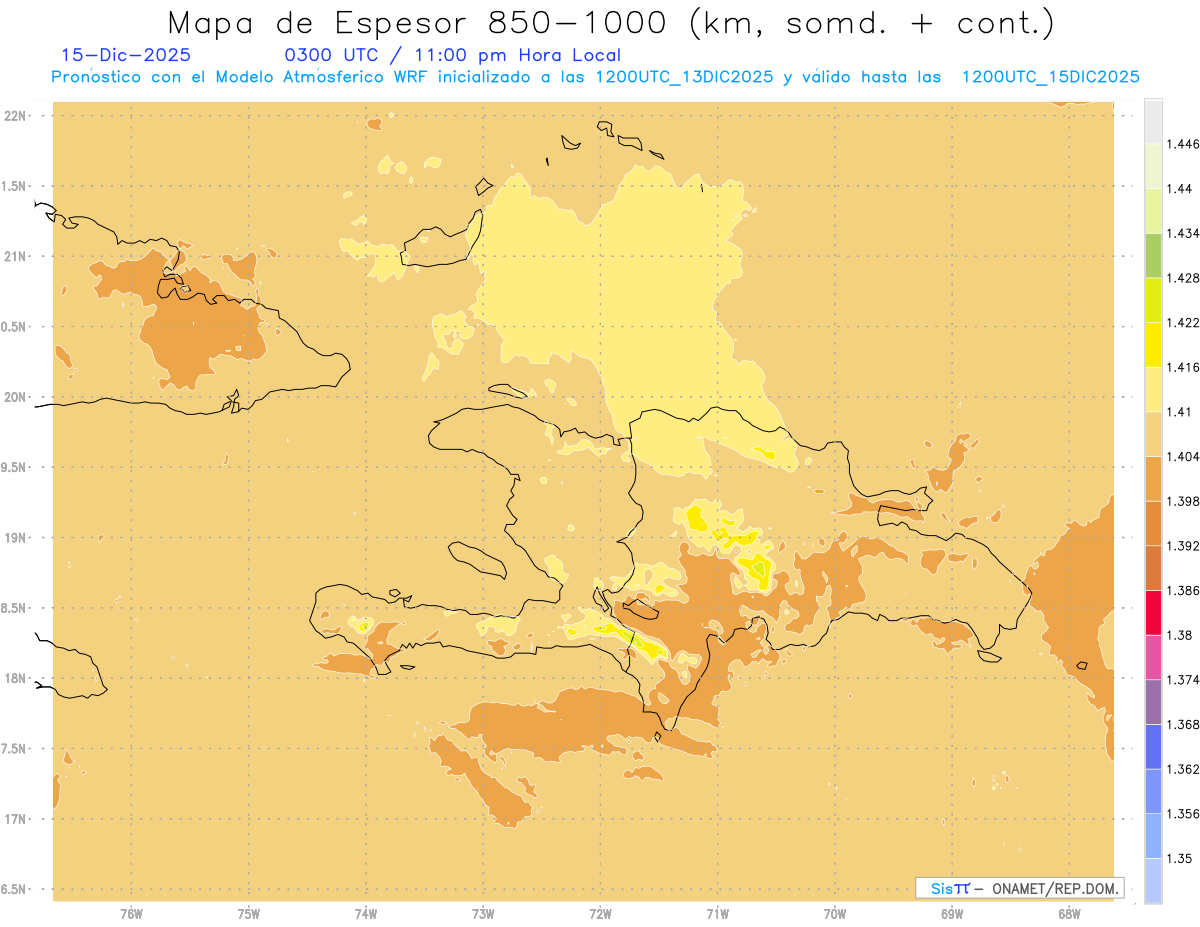Click the time label '0300 UTC / 11:00 pm Hora Local'
Viewport: 1200px width, 927px height.
coord(453,56)
